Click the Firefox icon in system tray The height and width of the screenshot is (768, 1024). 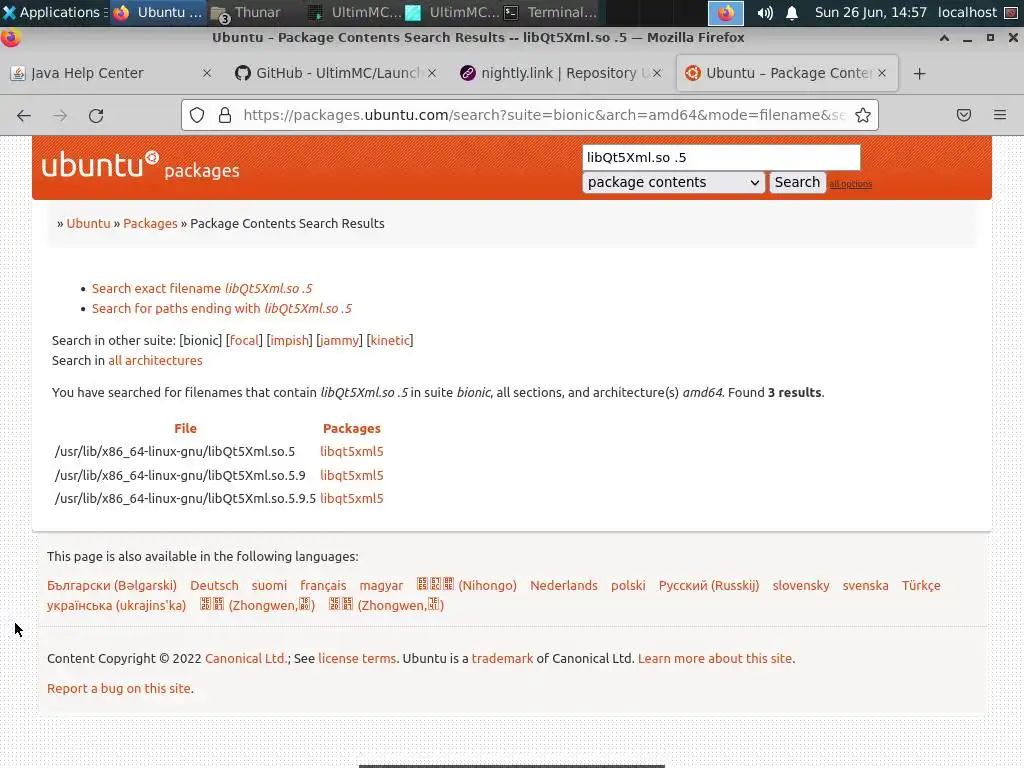click(726, 12)
